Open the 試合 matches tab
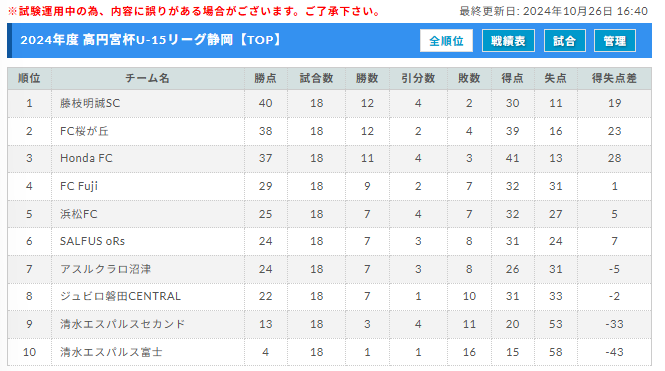The height and width of the screenshot is (371, 665). (x=564, y=41)
